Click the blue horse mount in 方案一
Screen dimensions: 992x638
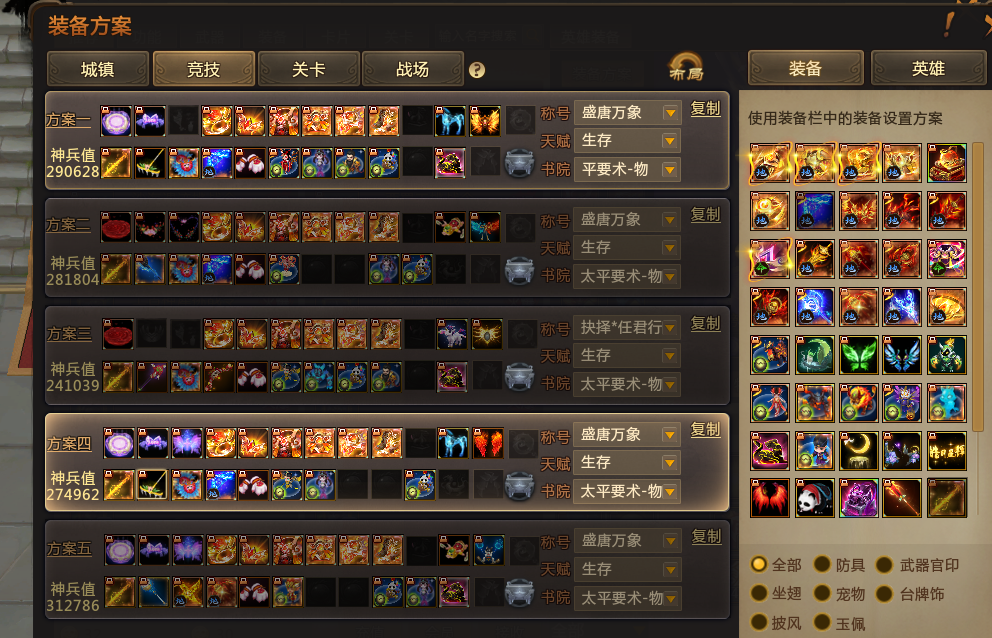click(x=450, y=121)
